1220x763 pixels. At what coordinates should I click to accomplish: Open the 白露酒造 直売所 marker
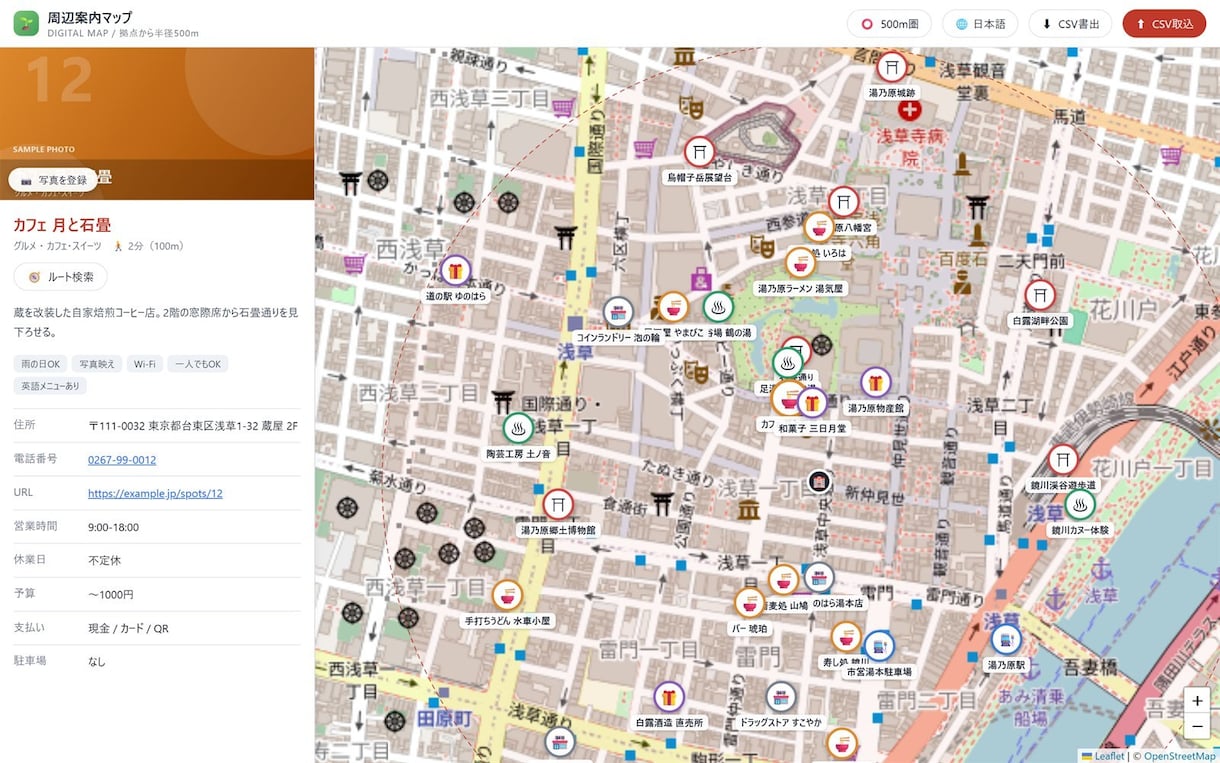(669, 697)
